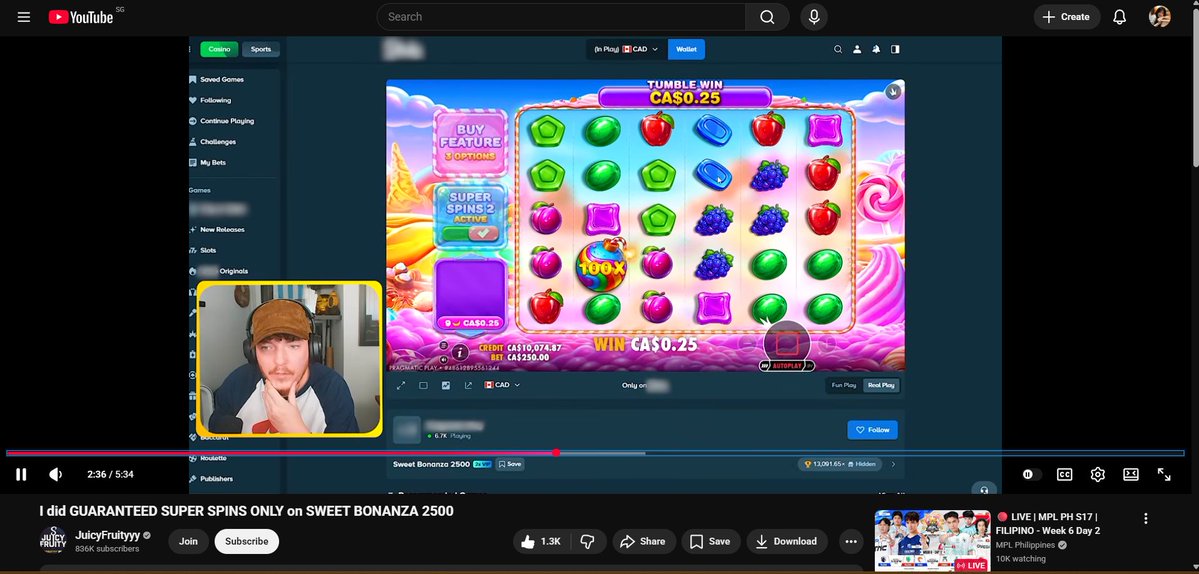Viewport: 1199px width, 574px height.
Task: Join the JuicyFruityyy channel
Action: pyautogui.click(x=188, y=541)
